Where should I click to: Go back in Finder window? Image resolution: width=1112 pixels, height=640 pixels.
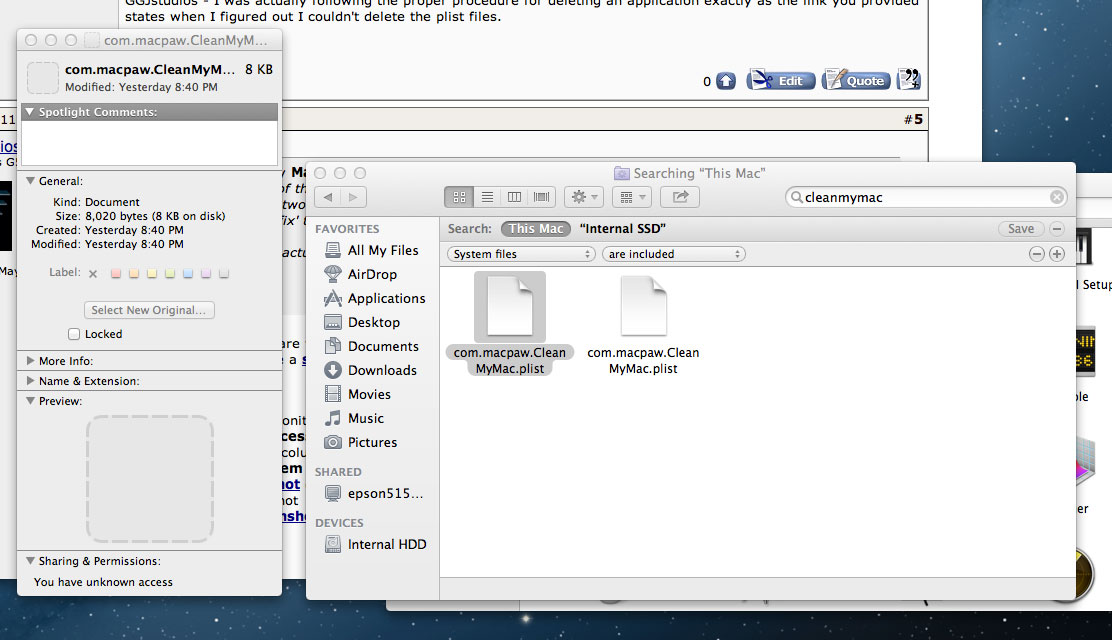(x=328, y=197)
